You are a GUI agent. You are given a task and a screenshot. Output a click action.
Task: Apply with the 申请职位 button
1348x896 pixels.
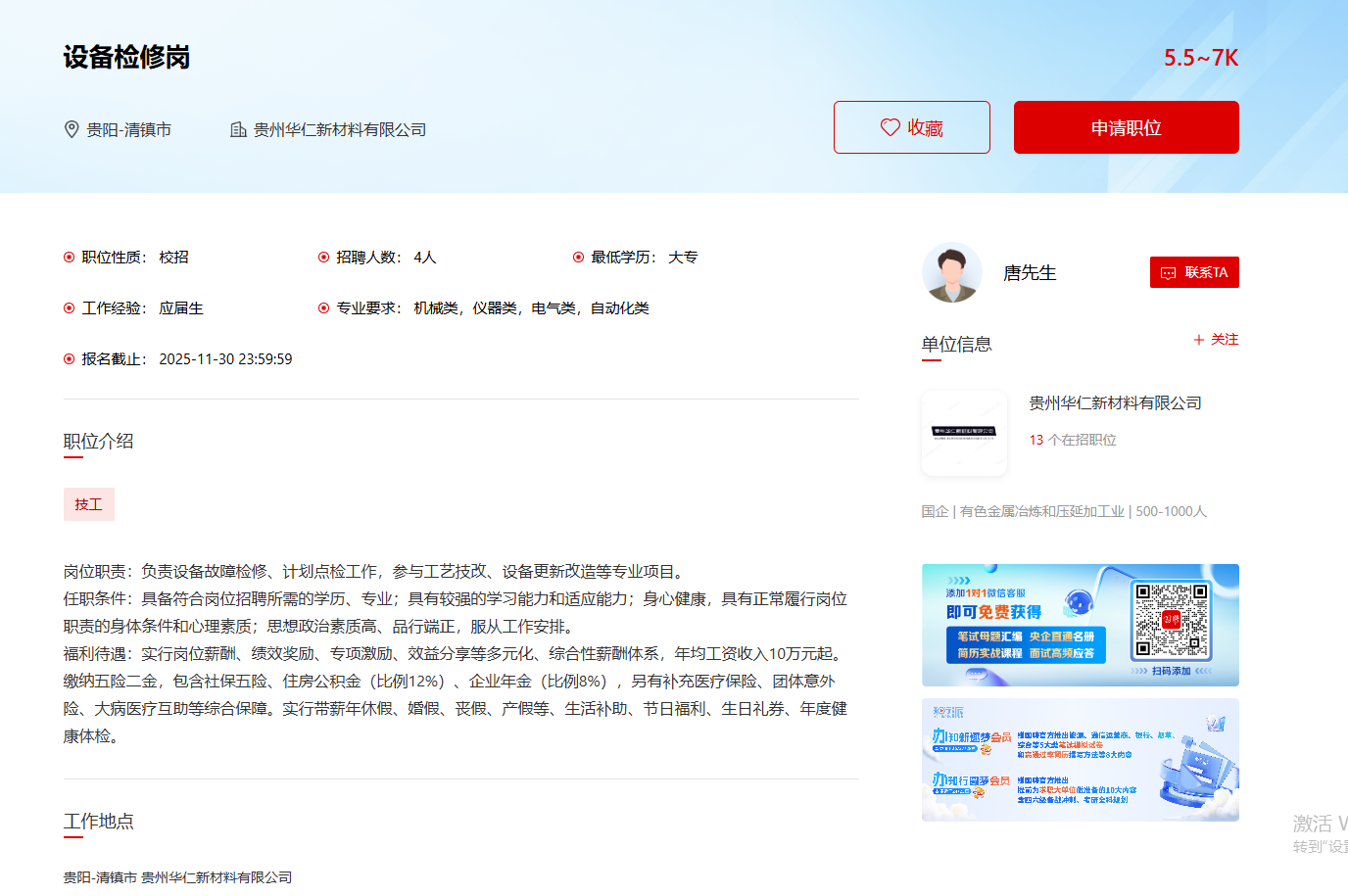tap(1127, 127)
